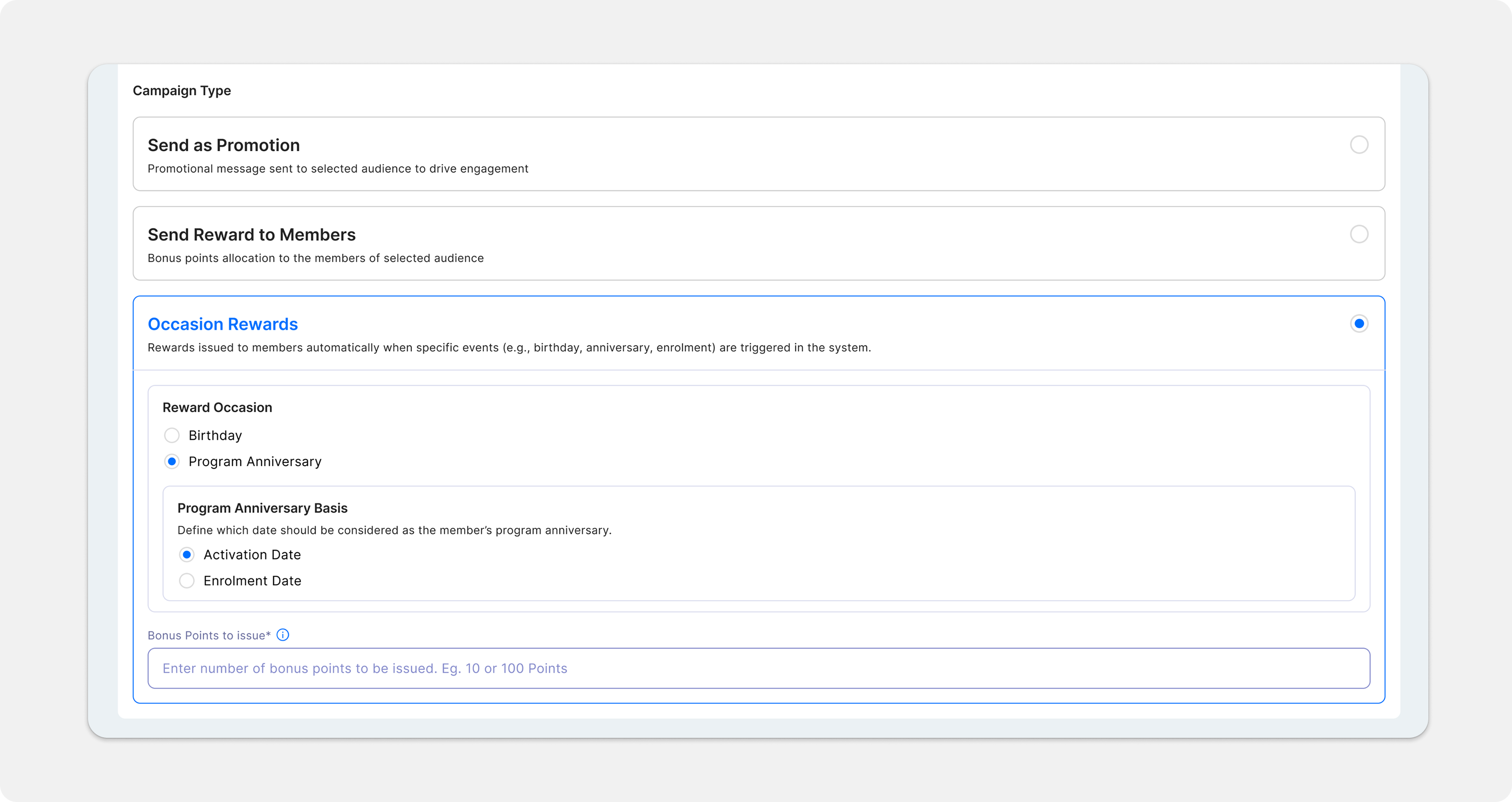The height and width of the screenshot is (802, 1512).
Task: Click the 'Program Anniversary' option label text
Action: tap(255, 462)
